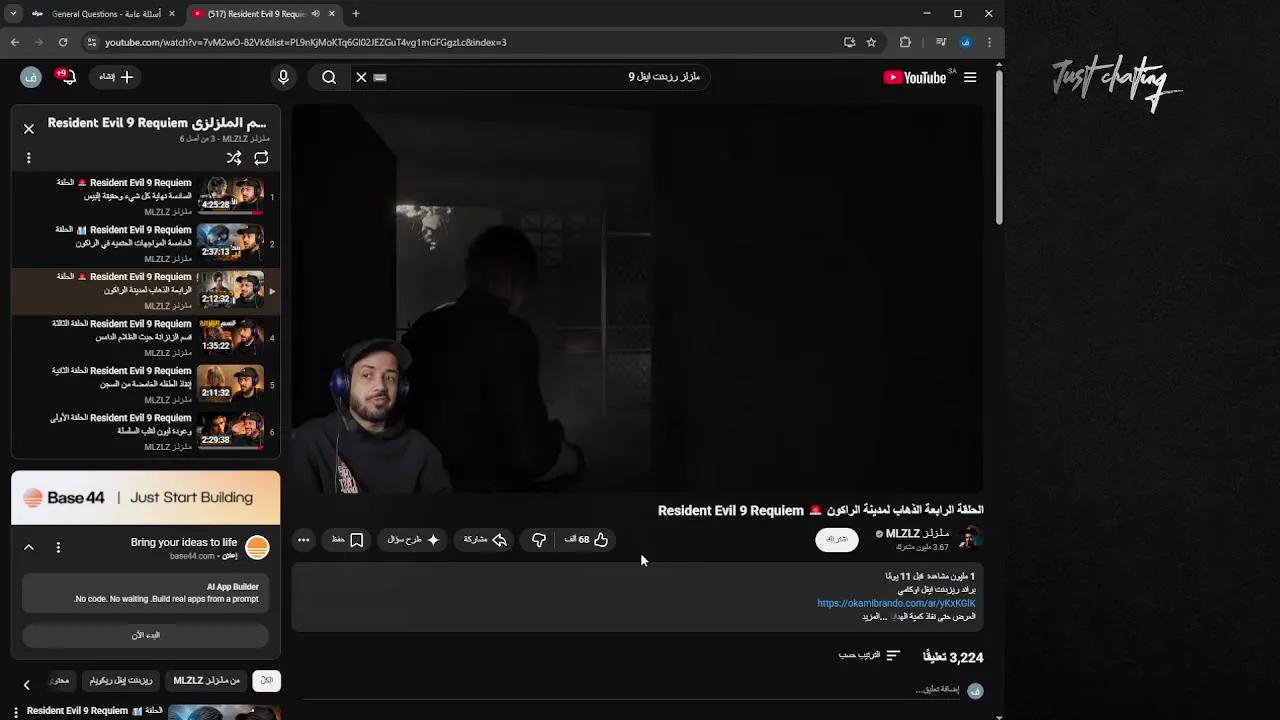Viewport: 1280px width, 720px height.
Task: Select currently playing playlist video 2:12:32
Action: (x=146, y=291)
